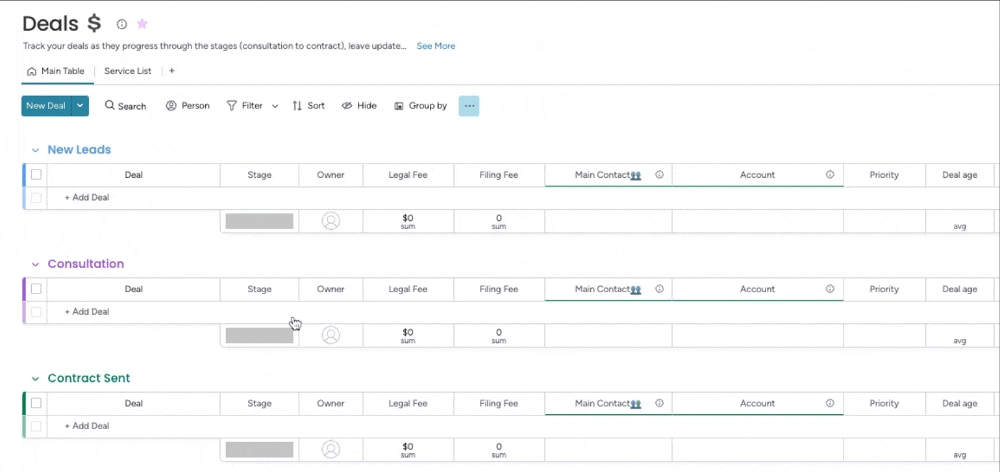Open the three-dots more options button

[x=469, y=106]
